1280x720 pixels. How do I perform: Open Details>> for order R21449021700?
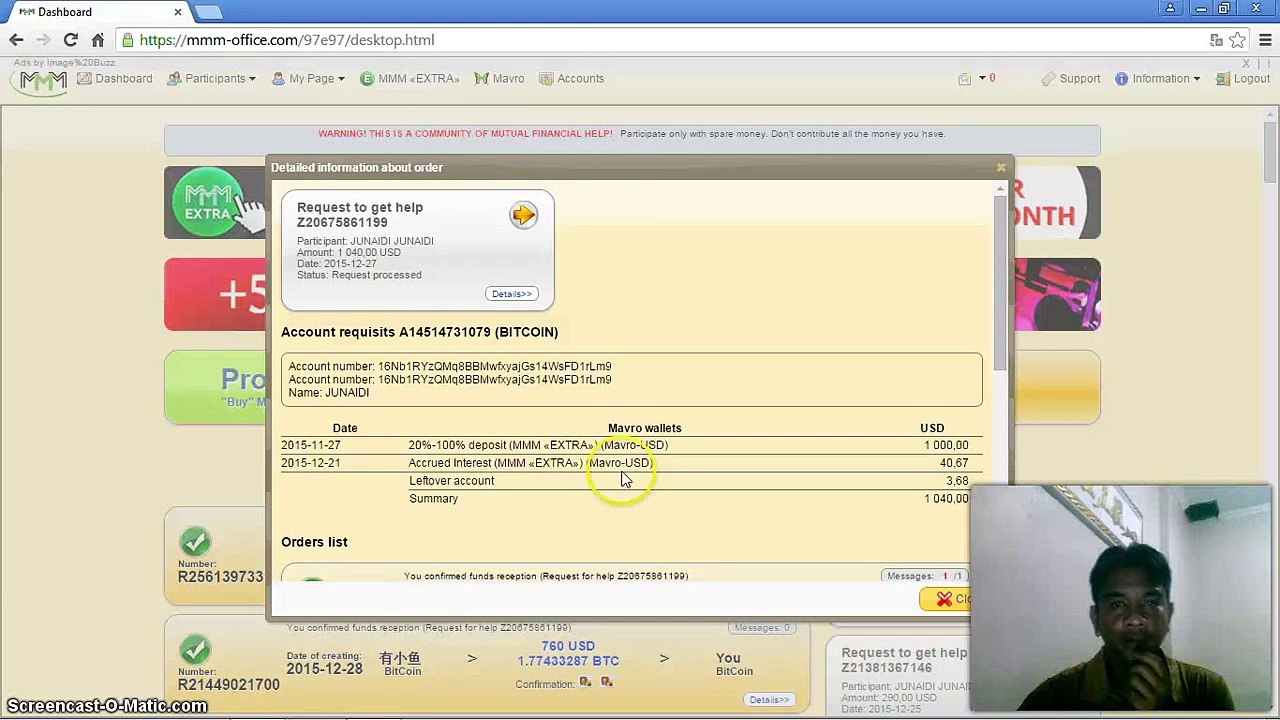tap(769, 700)
